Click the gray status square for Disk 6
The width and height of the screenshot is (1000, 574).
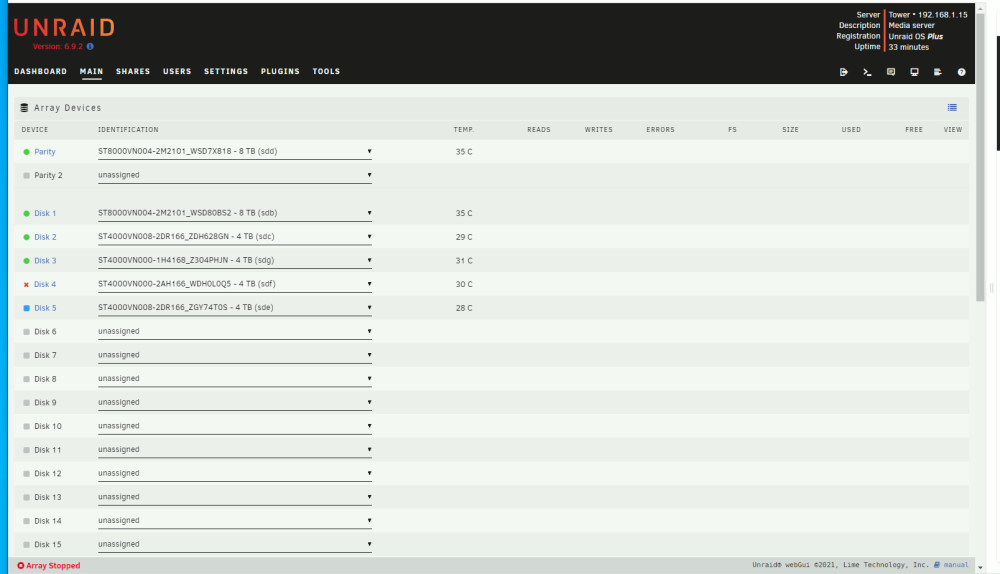coord(26,332)
